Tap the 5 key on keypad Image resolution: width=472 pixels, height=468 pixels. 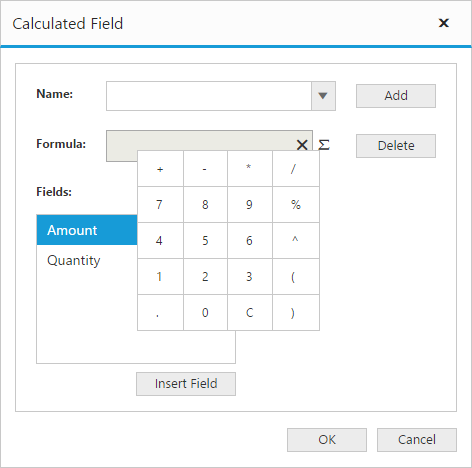205,241
